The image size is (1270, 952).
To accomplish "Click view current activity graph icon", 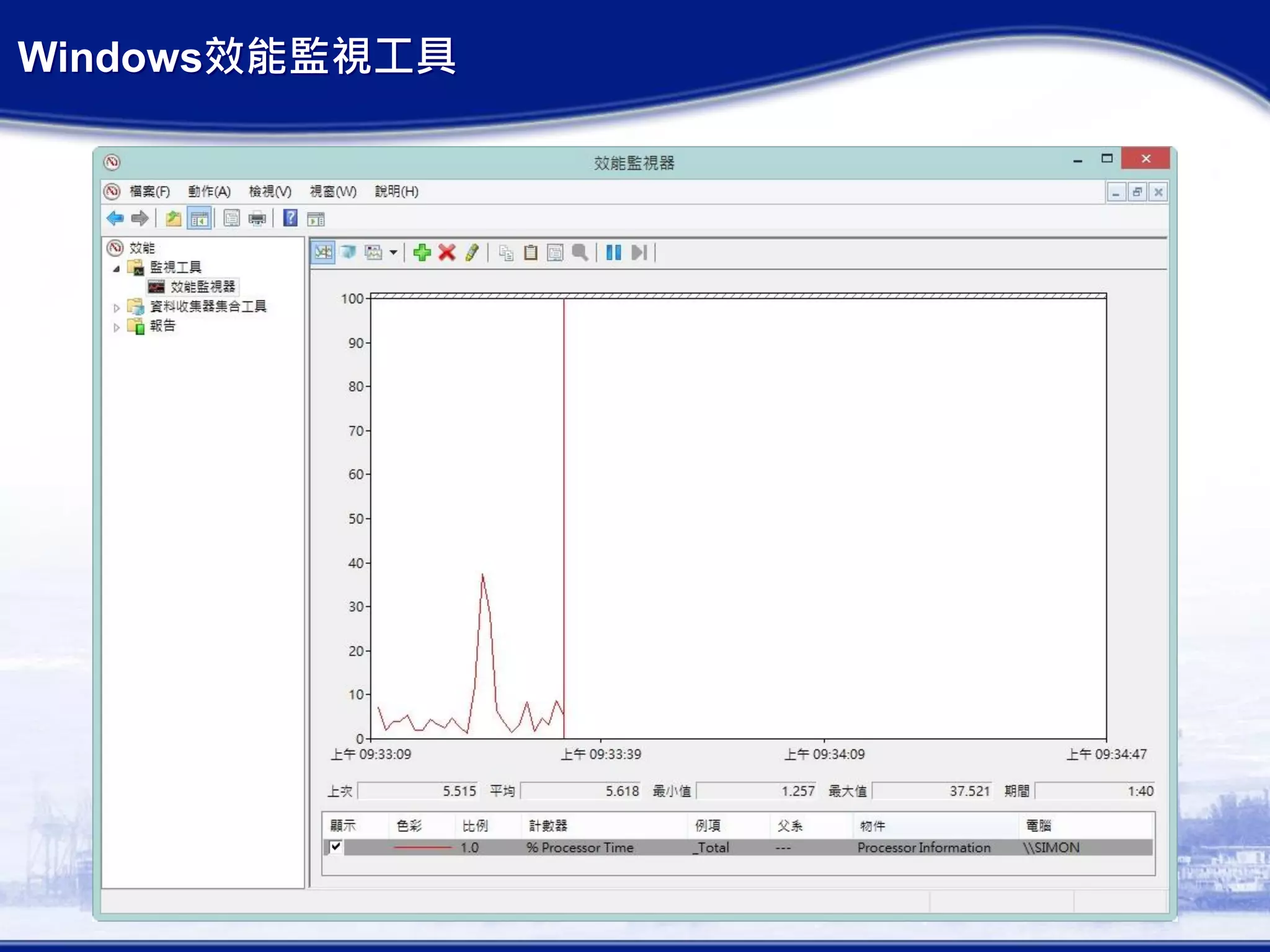I will [x=323, y=252].
